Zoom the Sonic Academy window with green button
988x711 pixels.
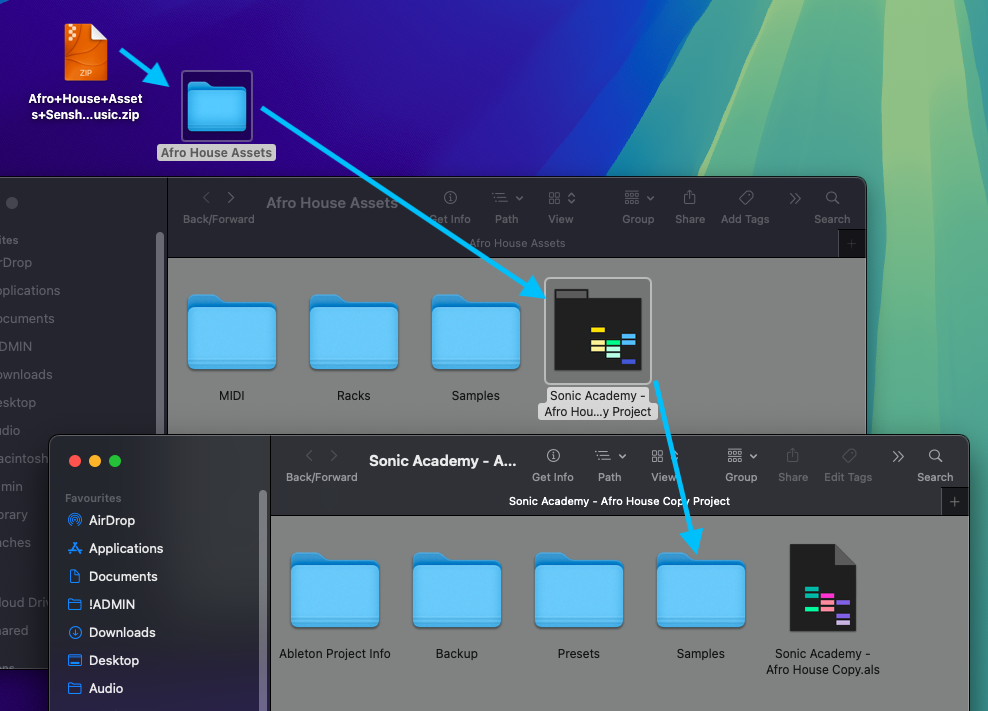[115, 461]
